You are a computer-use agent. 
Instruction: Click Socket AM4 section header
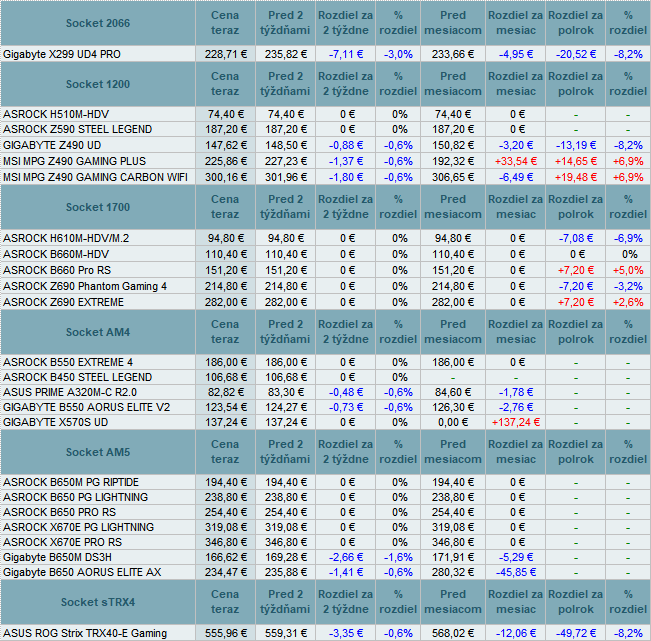tap(98, 332)
